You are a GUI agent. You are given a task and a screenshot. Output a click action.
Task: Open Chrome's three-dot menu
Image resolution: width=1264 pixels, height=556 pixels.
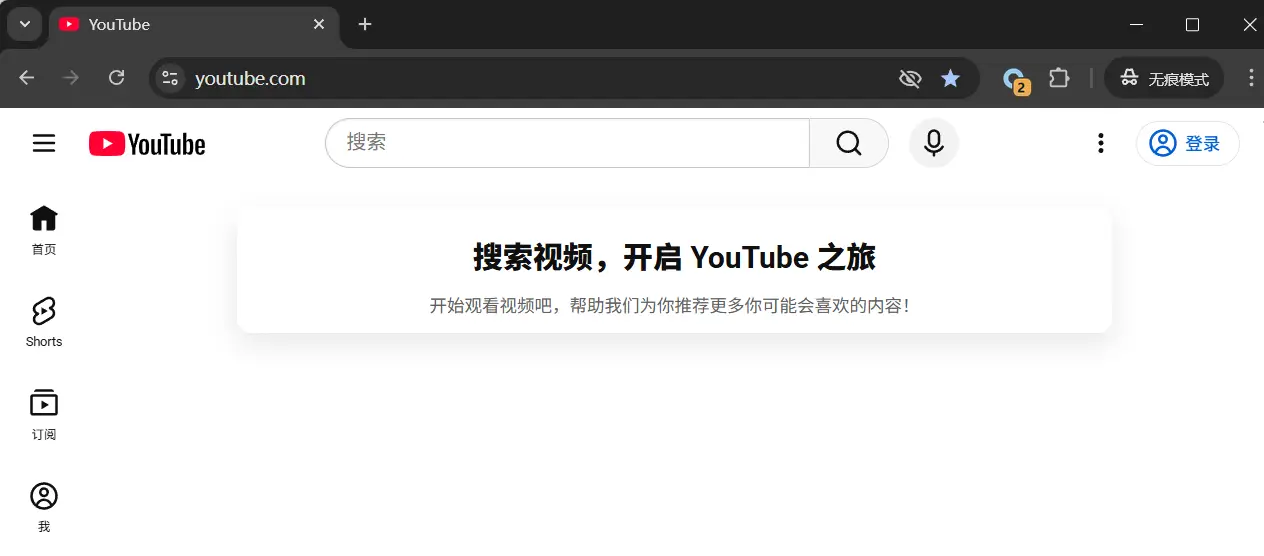(1251, 78)
